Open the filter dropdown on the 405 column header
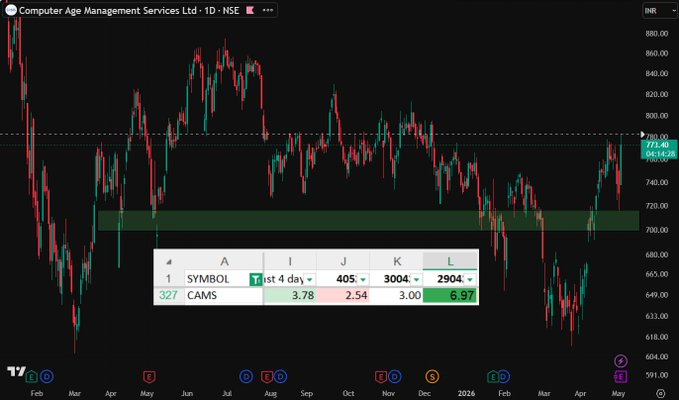 pos(362,279)
